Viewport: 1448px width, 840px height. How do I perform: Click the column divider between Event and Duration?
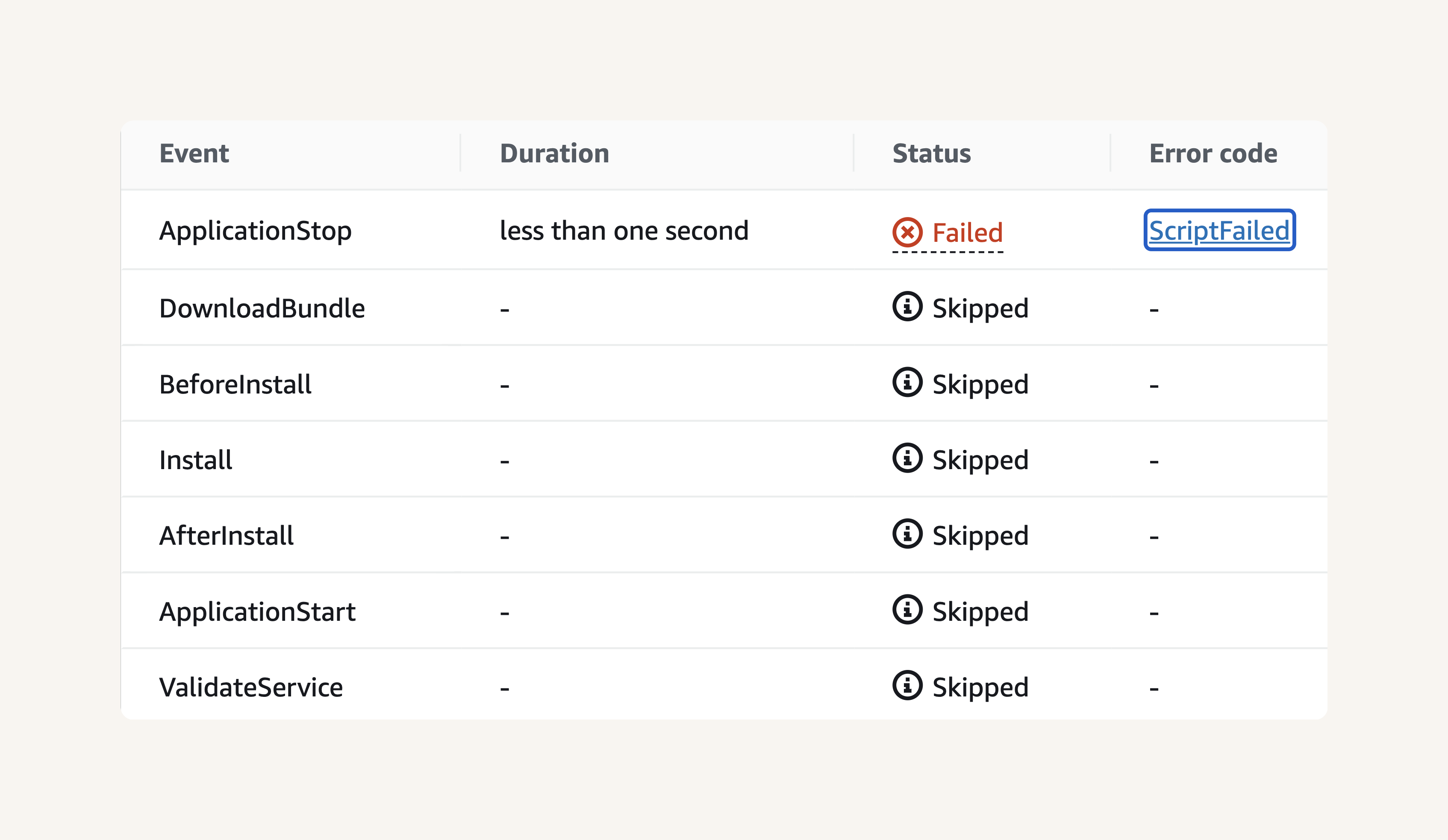460,153
